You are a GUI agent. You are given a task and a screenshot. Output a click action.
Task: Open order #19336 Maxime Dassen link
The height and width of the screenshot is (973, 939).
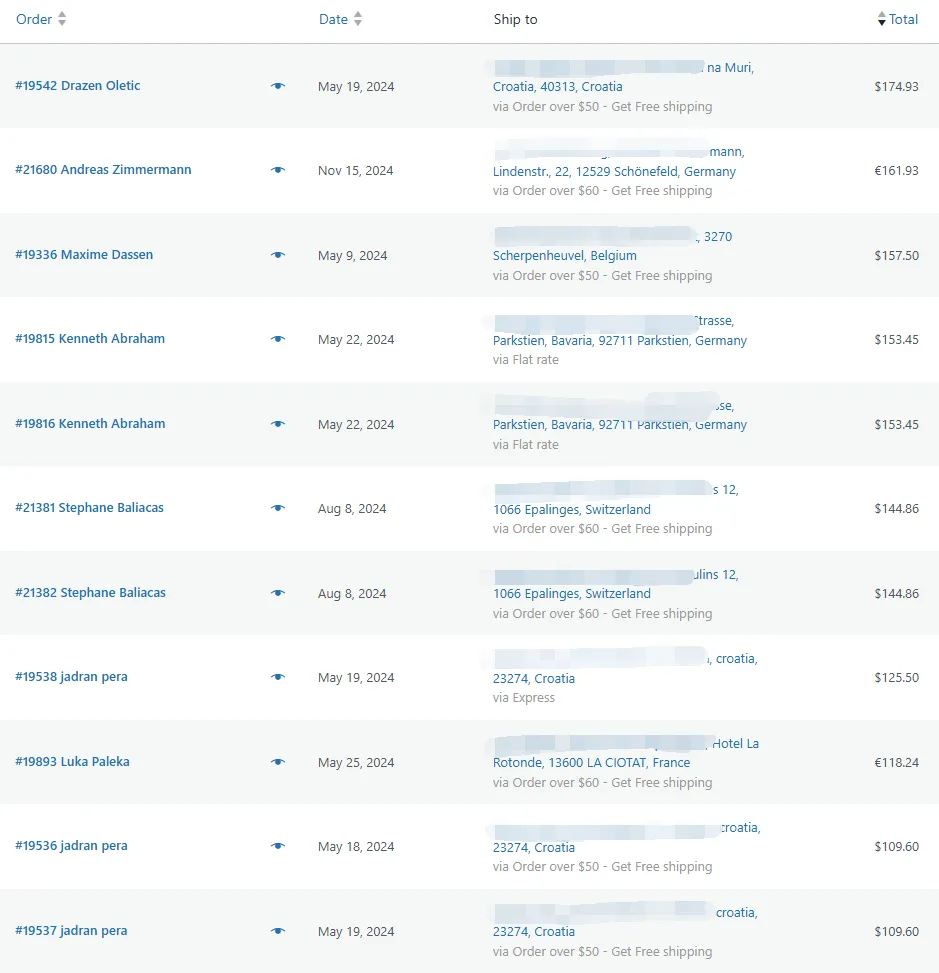click(84, 255)
